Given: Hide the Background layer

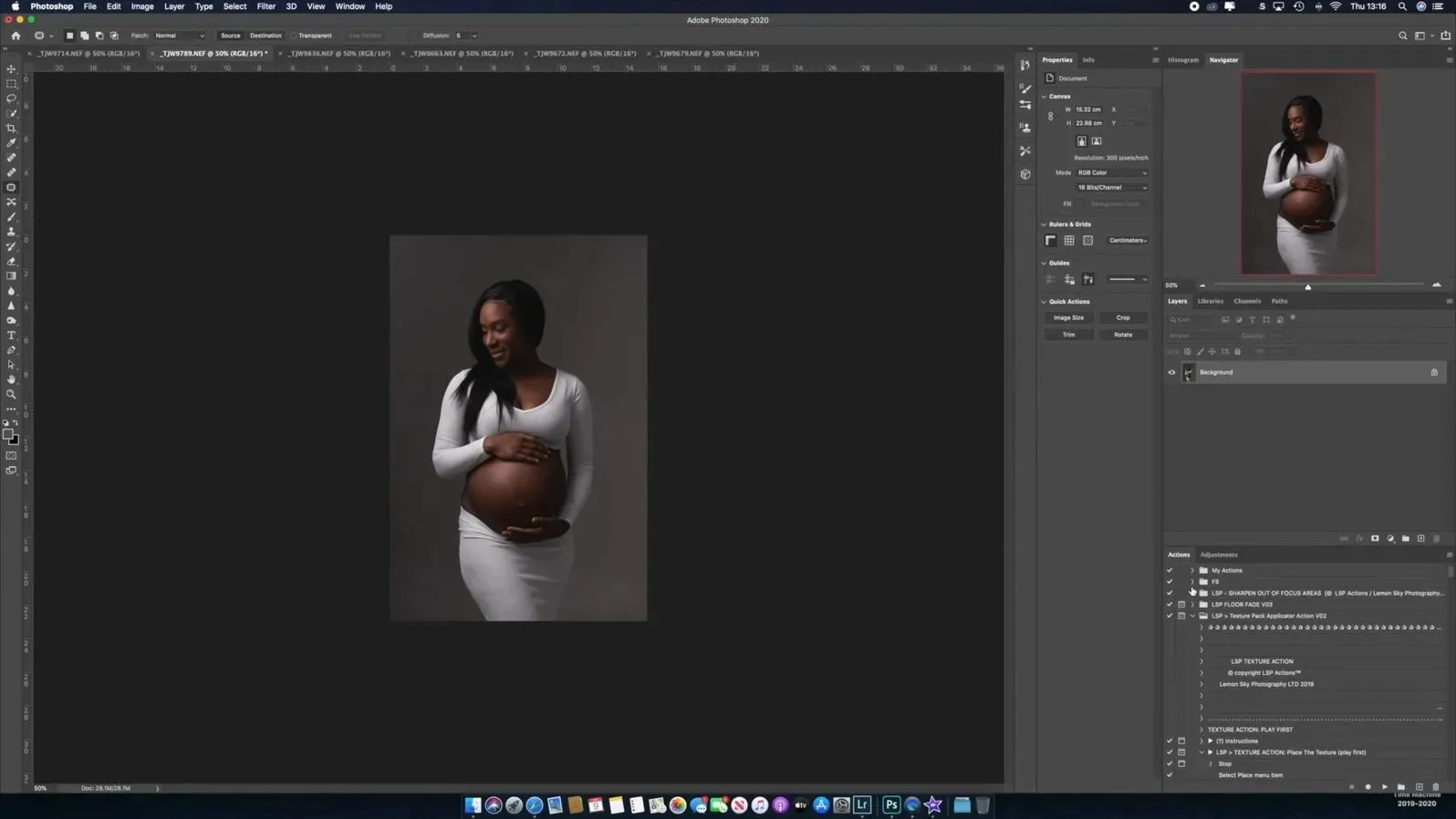Looking at the screenshot, I should pos(1172,372).
